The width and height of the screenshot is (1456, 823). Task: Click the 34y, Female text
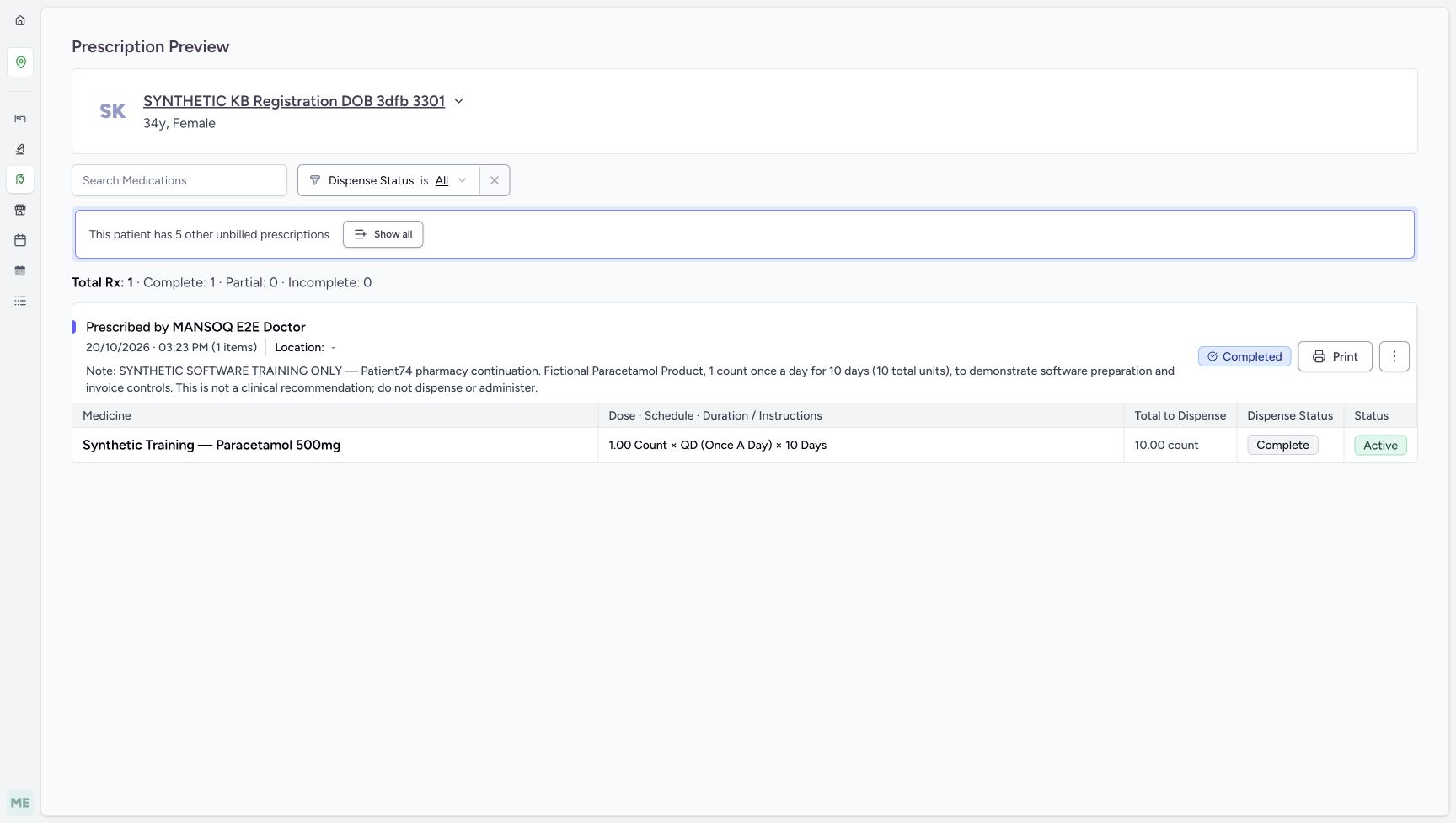(x=179, y=123)
